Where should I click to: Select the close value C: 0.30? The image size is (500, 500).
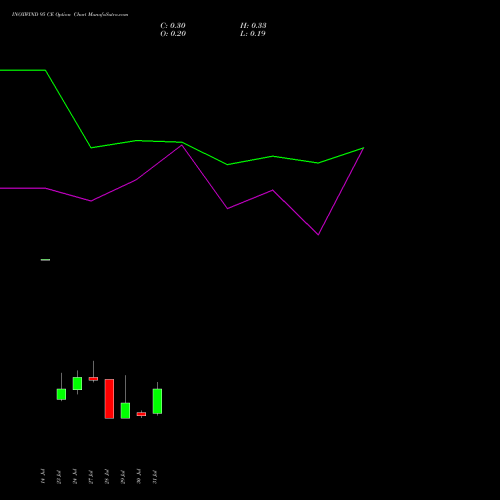click(x=173, y=26)
